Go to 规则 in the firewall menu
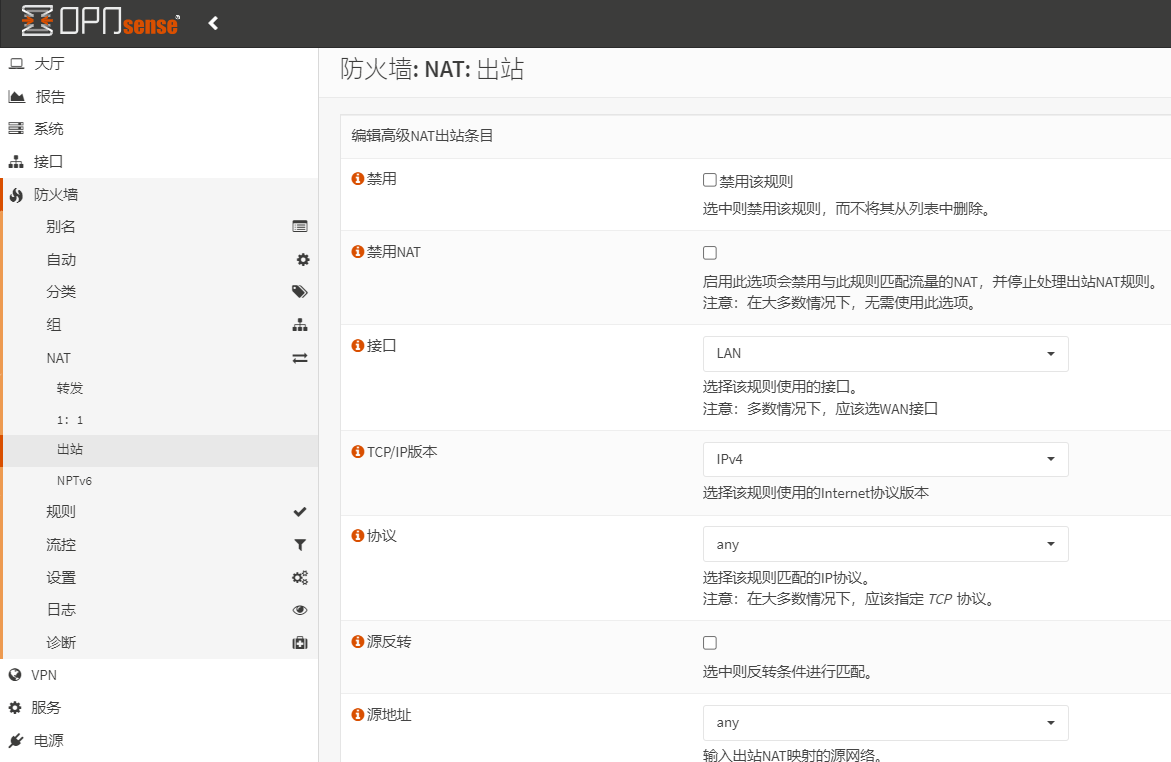The width and height of the screenshot is (1171, 762). (61, 512)
